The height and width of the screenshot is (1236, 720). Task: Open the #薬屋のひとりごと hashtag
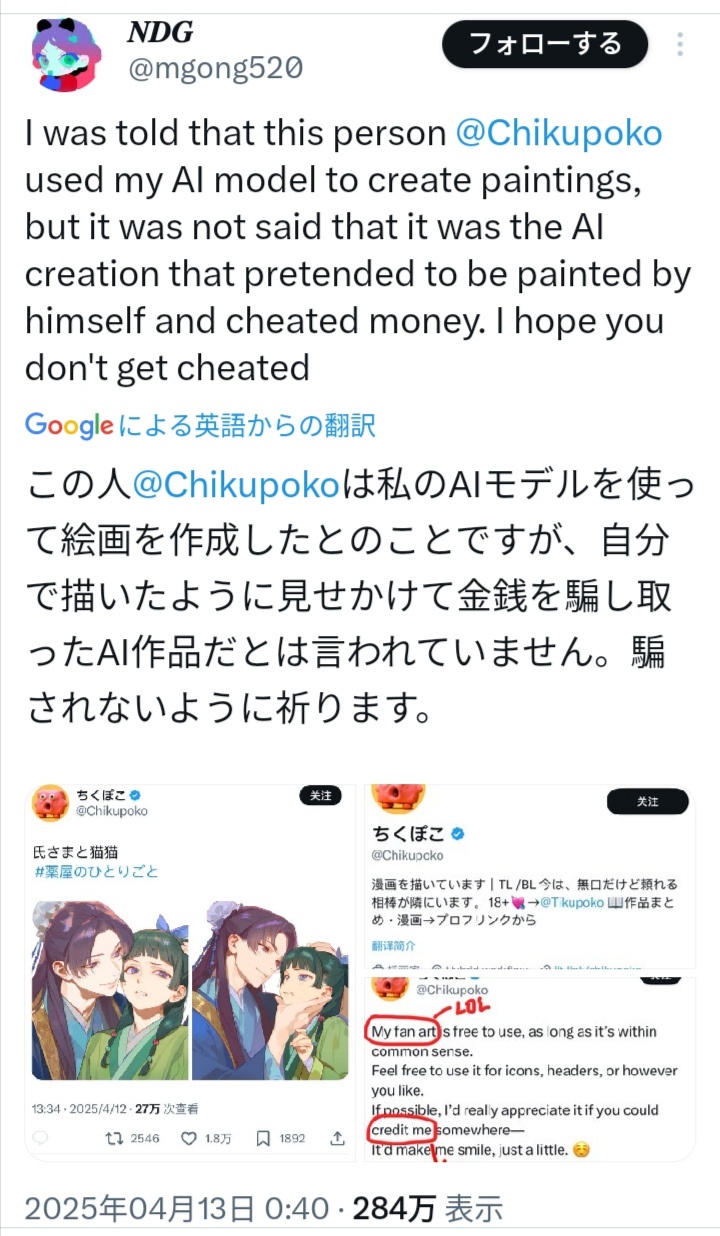tap(96, 872)
